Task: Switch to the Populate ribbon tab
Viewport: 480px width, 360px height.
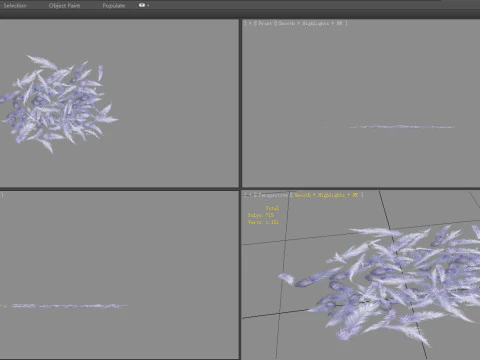Action: (114, 6)
